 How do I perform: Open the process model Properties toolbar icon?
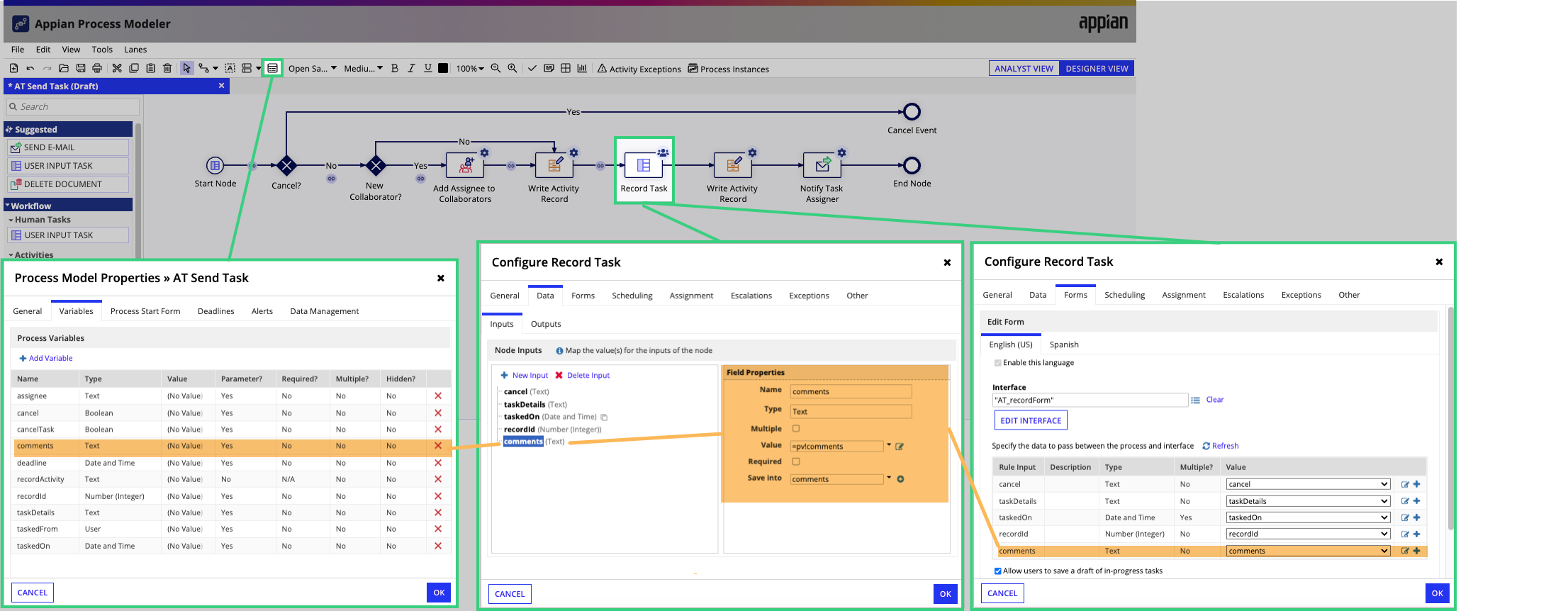[272, 68]
